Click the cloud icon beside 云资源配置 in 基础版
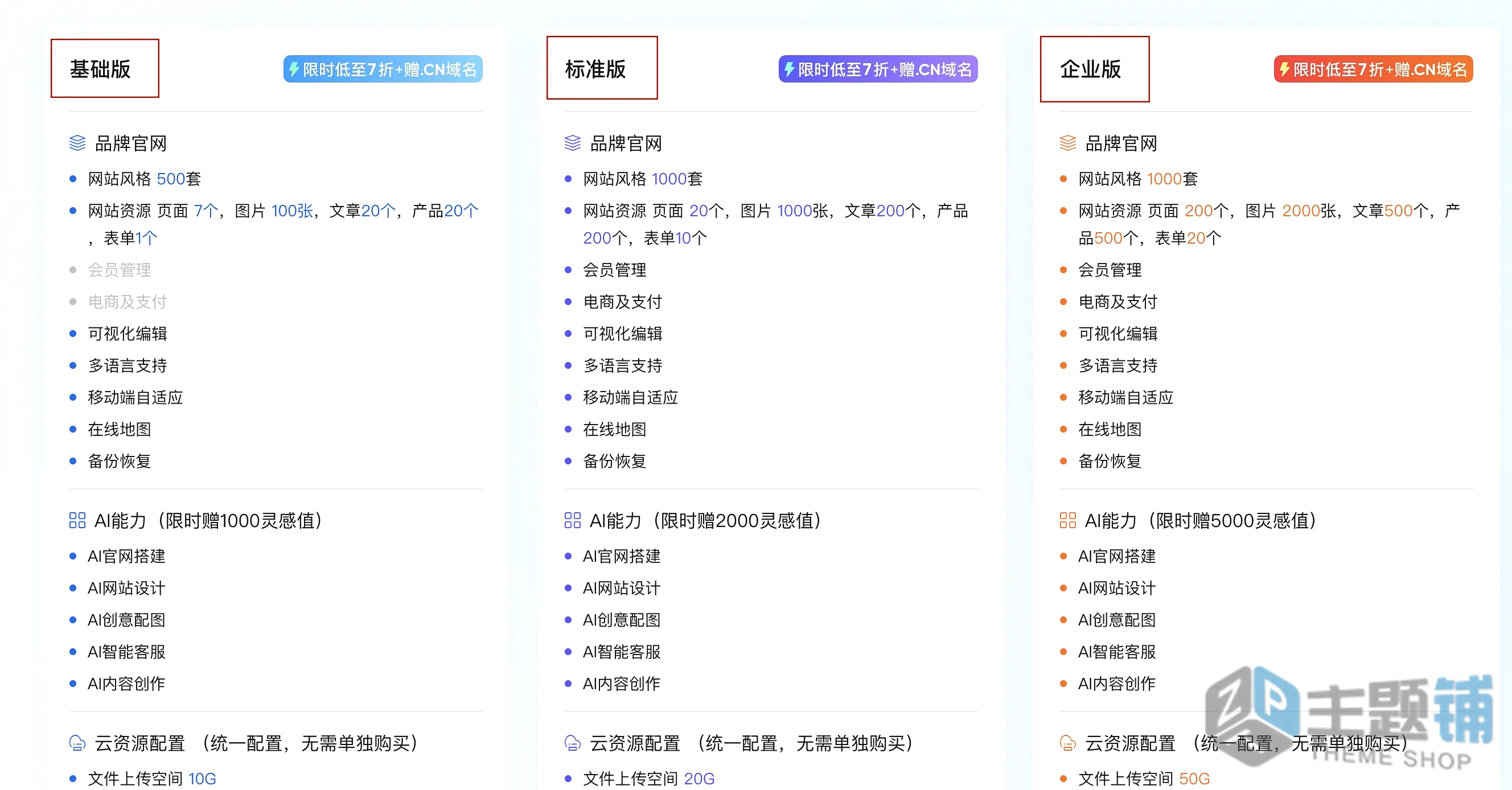 tap(77, 743)
